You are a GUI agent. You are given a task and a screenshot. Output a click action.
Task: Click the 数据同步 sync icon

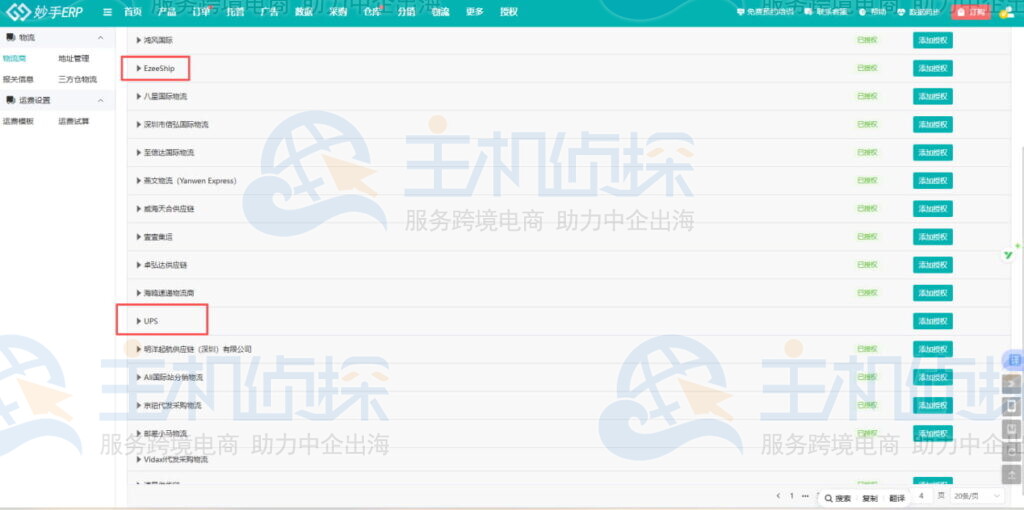pos(902,12)
